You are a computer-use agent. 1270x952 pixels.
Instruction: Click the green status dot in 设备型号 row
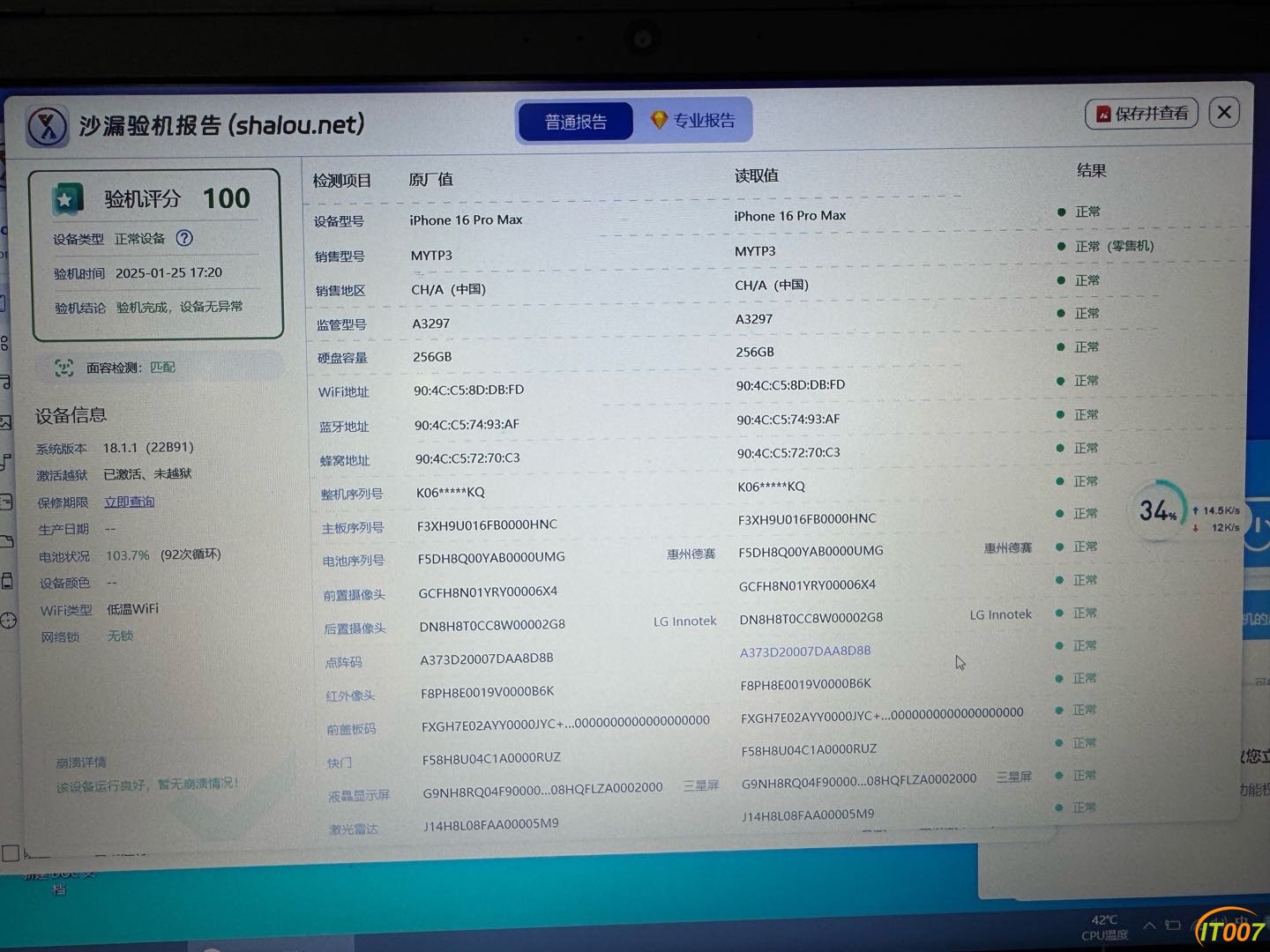point(1061,212)
